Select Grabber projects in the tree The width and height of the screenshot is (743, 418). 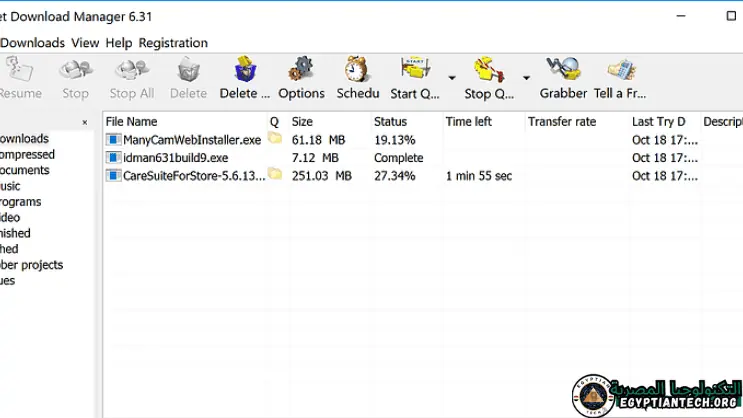(x=31, y=264)
